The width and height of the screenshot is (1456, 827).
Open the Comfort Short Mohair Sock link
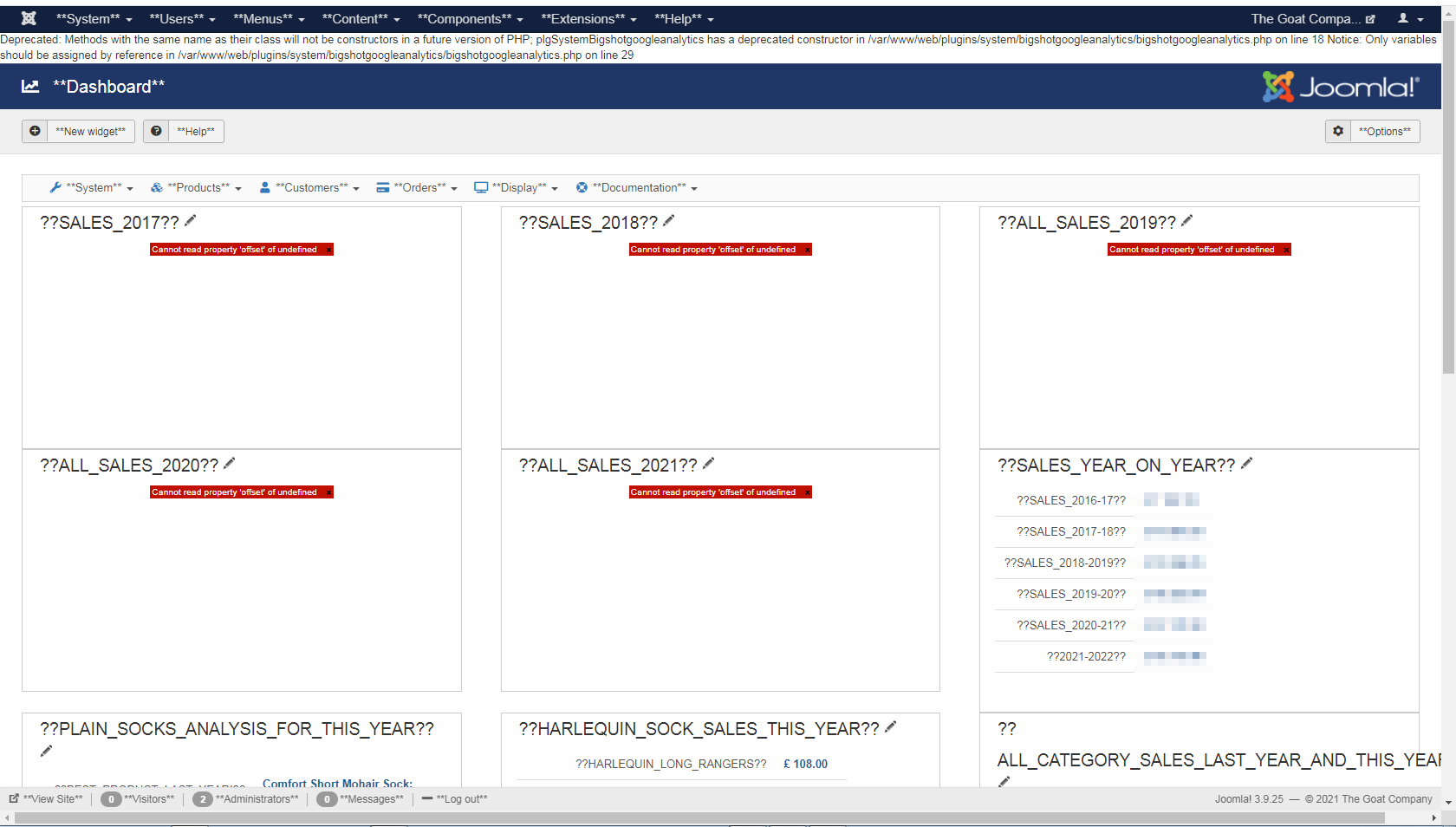338,784
